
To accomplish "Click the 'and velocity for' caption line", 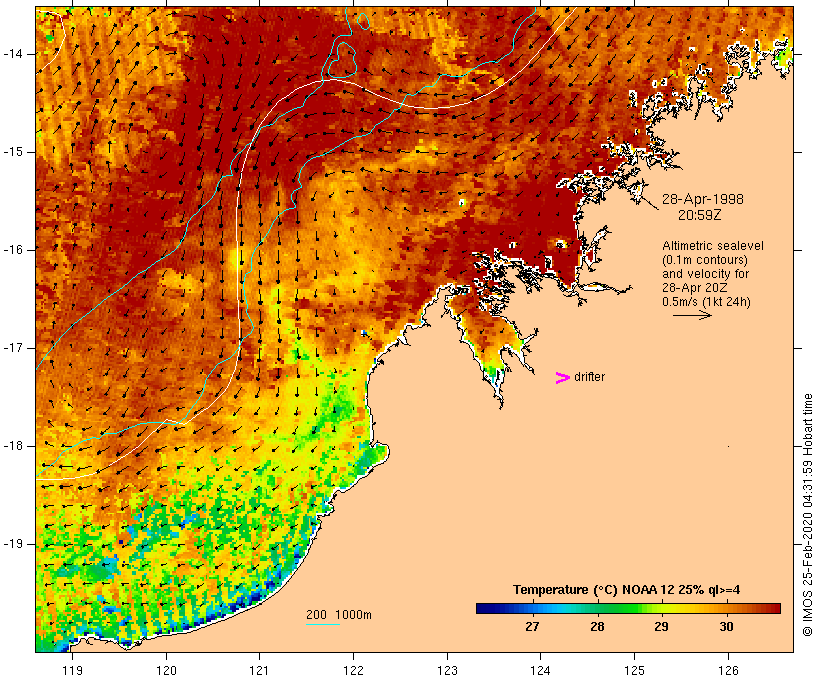I will [x=705, y=274].
